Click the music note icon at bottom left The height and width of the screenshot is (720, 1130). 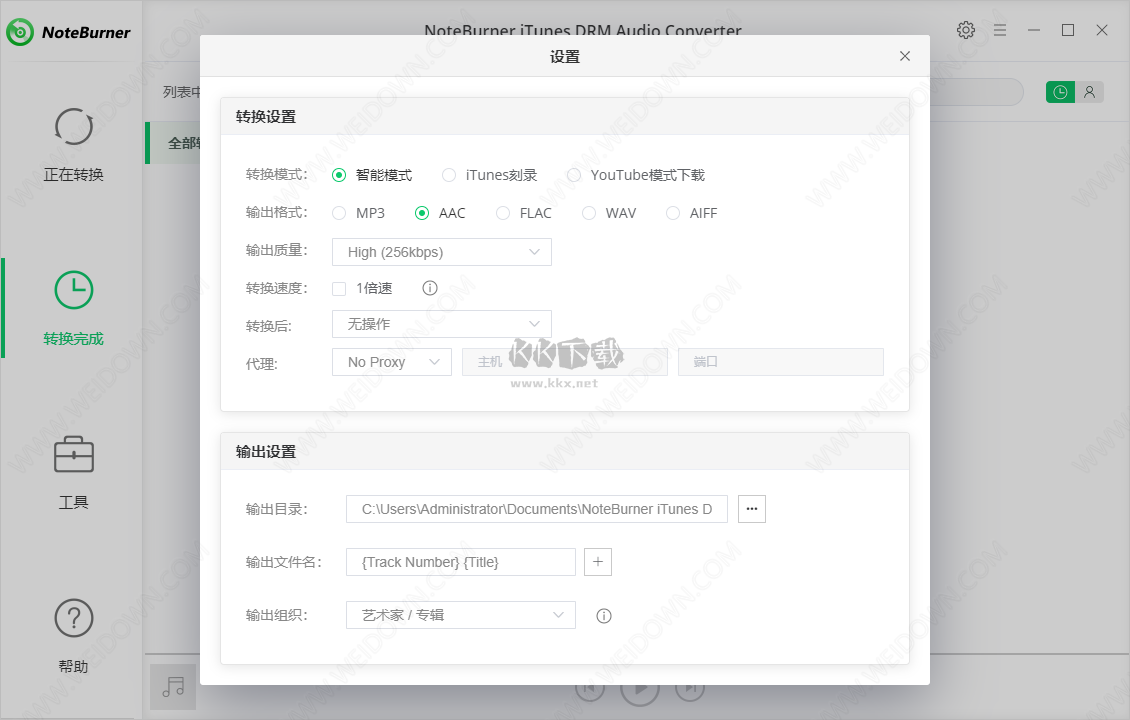point(172,687)
